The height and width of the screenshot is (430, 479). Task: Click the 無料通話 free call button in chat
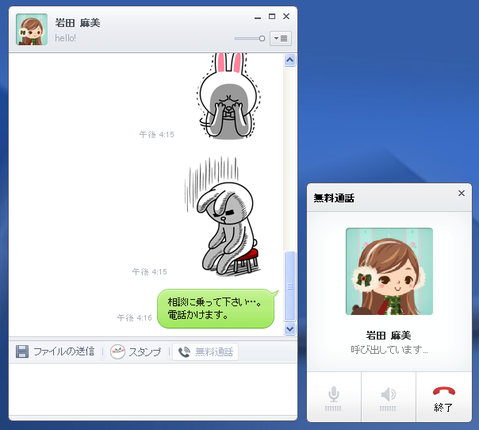coord(205,352)
